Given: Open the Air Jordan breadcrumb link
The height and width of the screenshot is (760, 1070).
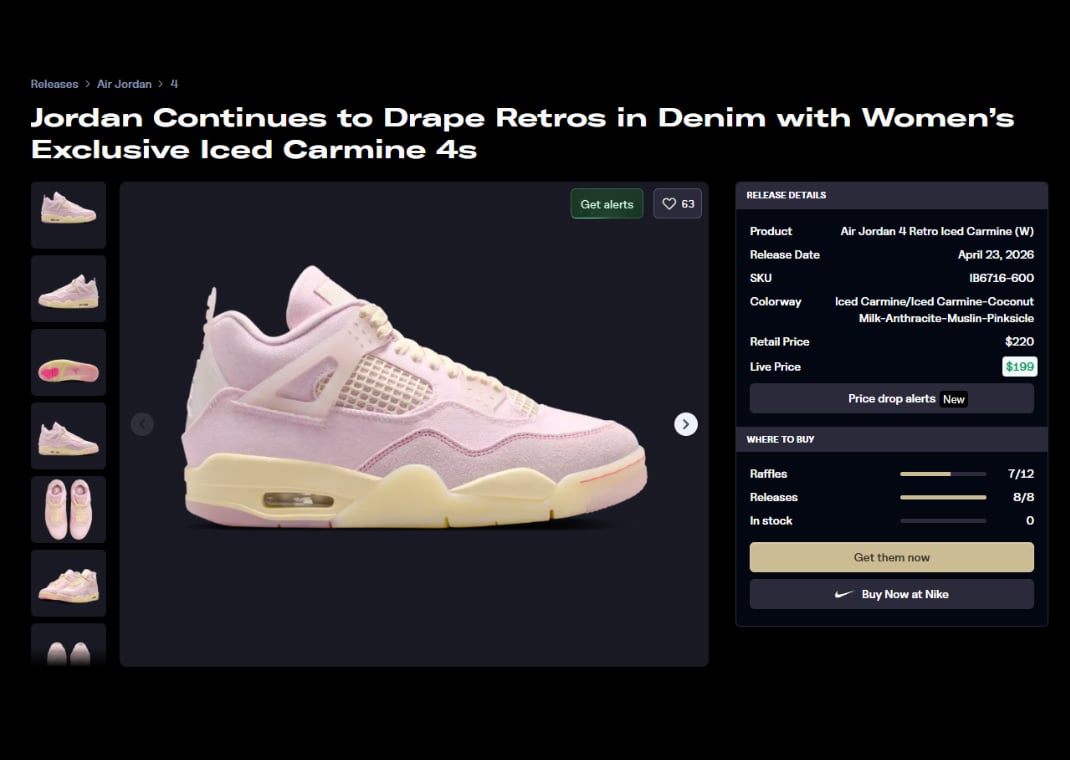Looking at the screenshot, I should (x=124, y=84).
